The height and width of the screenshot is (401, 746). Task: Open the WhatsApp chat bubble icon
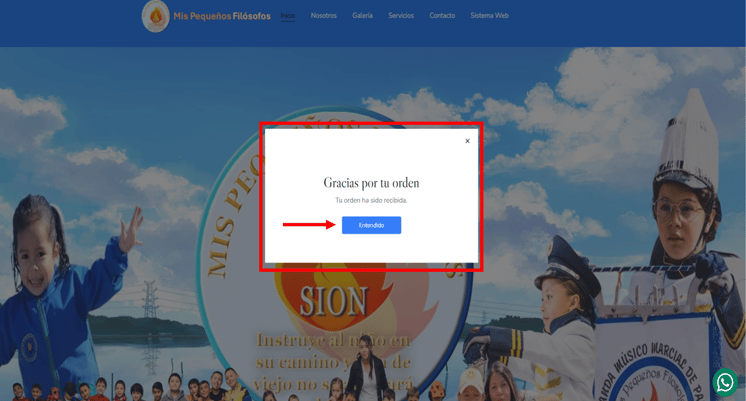(725, 381)
